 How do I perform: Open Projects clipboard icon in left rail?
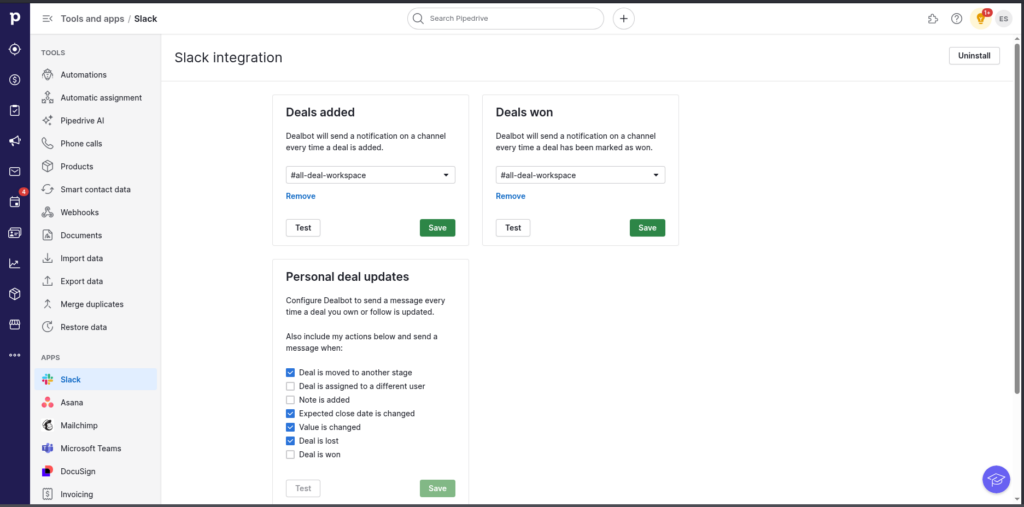click(14, 110)
